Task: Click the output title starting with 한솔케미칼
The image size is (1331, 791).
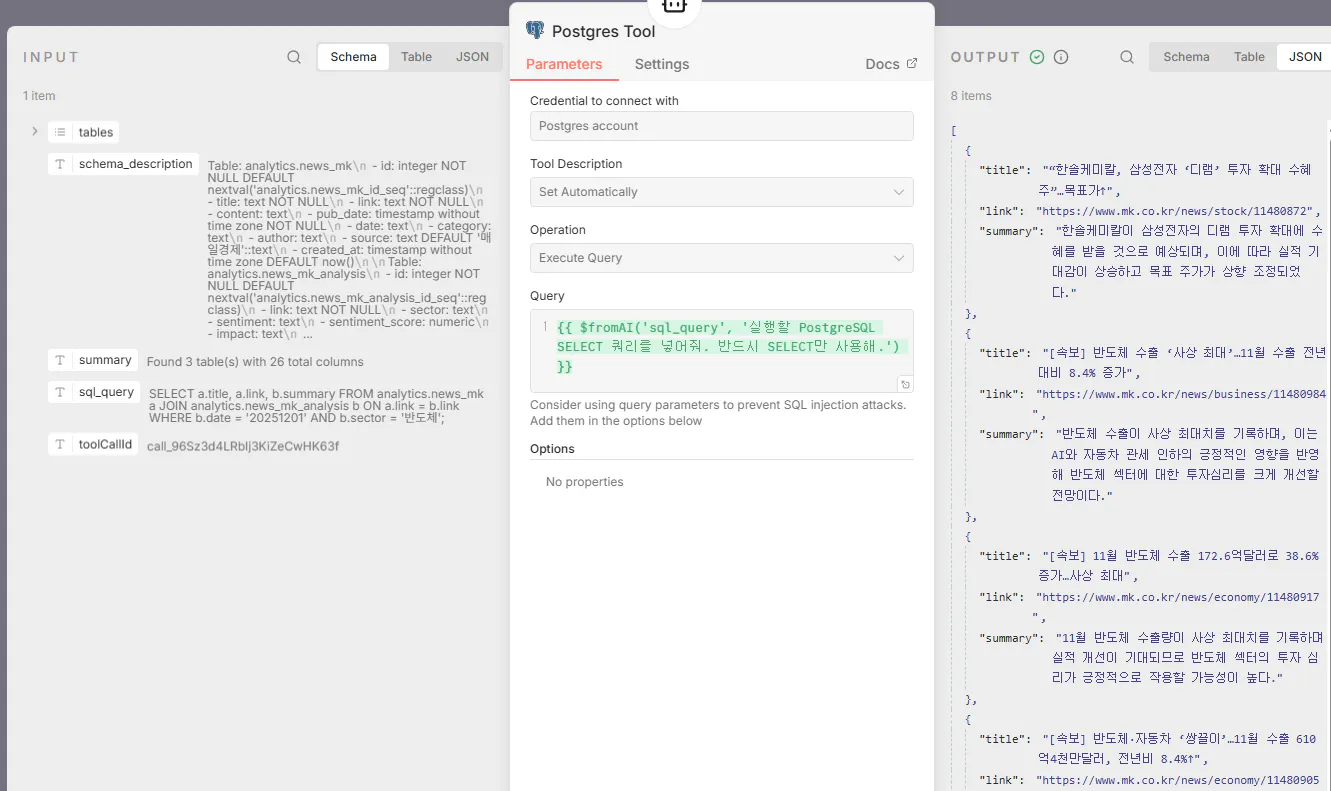Action: tap(1177, 180)
